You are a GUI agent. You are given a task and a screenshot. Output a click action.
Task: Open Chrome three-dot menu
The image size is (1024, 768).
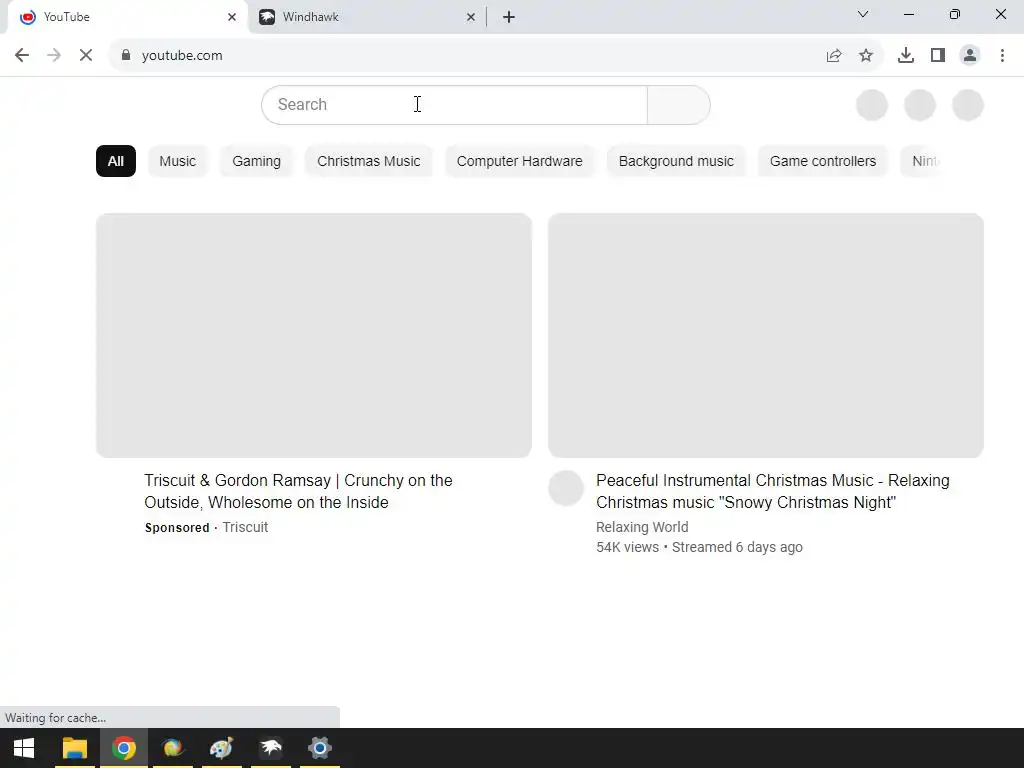1002,56
